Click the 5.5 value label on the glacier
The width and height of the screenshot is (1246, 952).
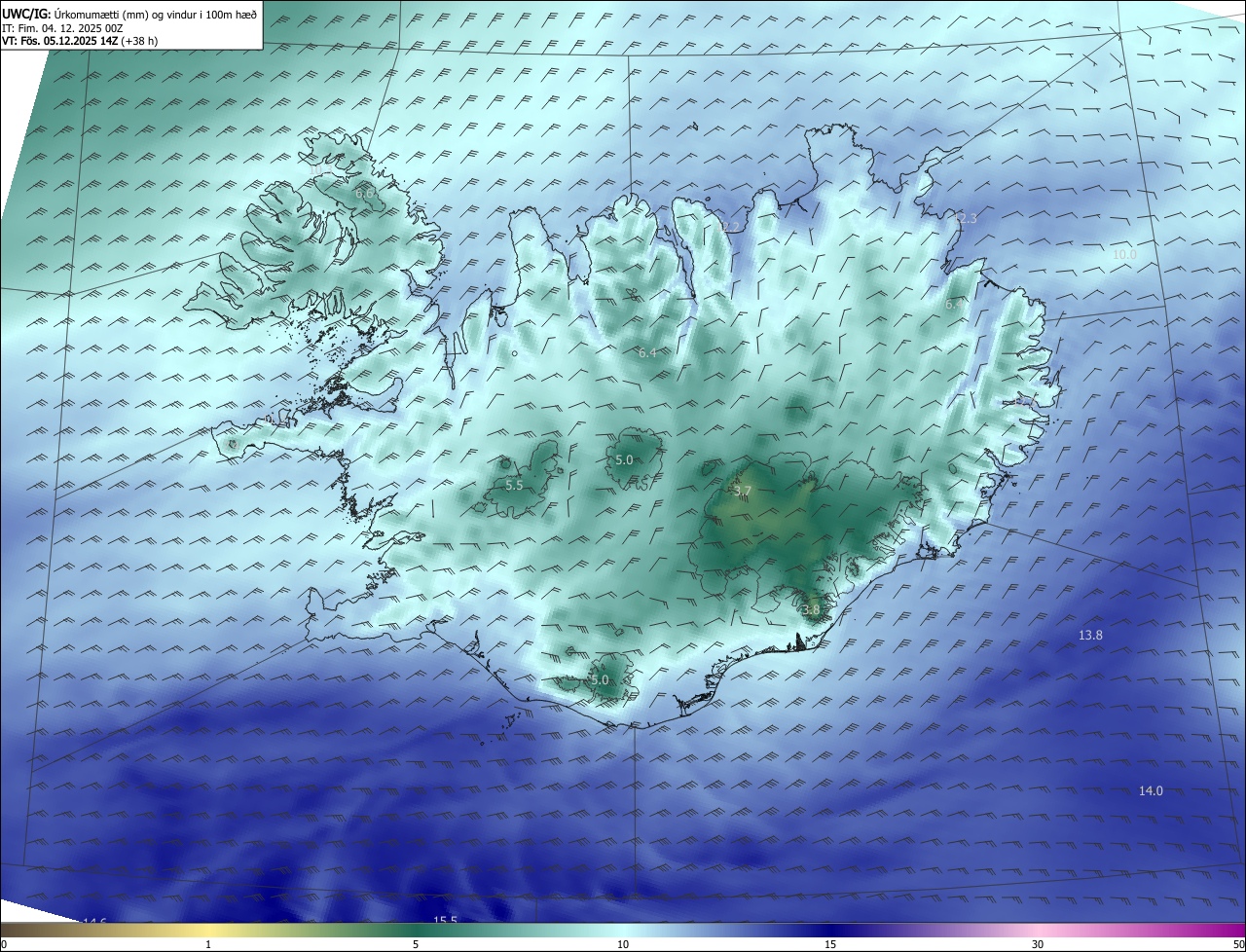(514, 485)
